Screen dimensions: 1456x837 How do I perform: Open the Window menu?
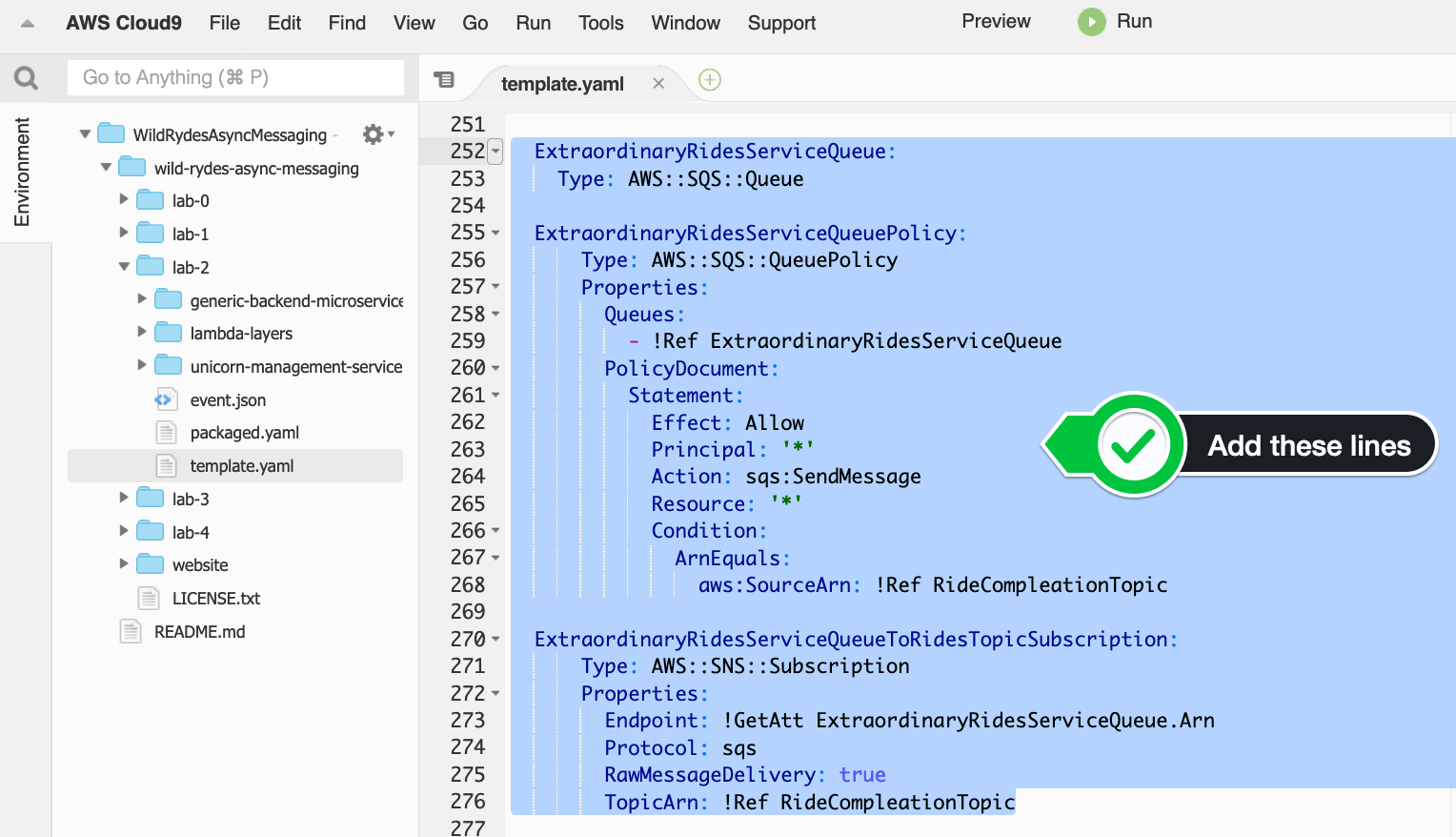pyautogui.click(x=686, y=23)
